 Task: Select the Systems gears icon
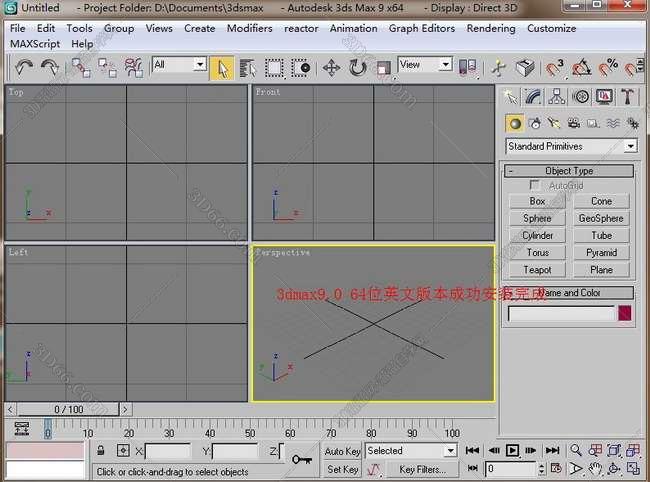633,124
